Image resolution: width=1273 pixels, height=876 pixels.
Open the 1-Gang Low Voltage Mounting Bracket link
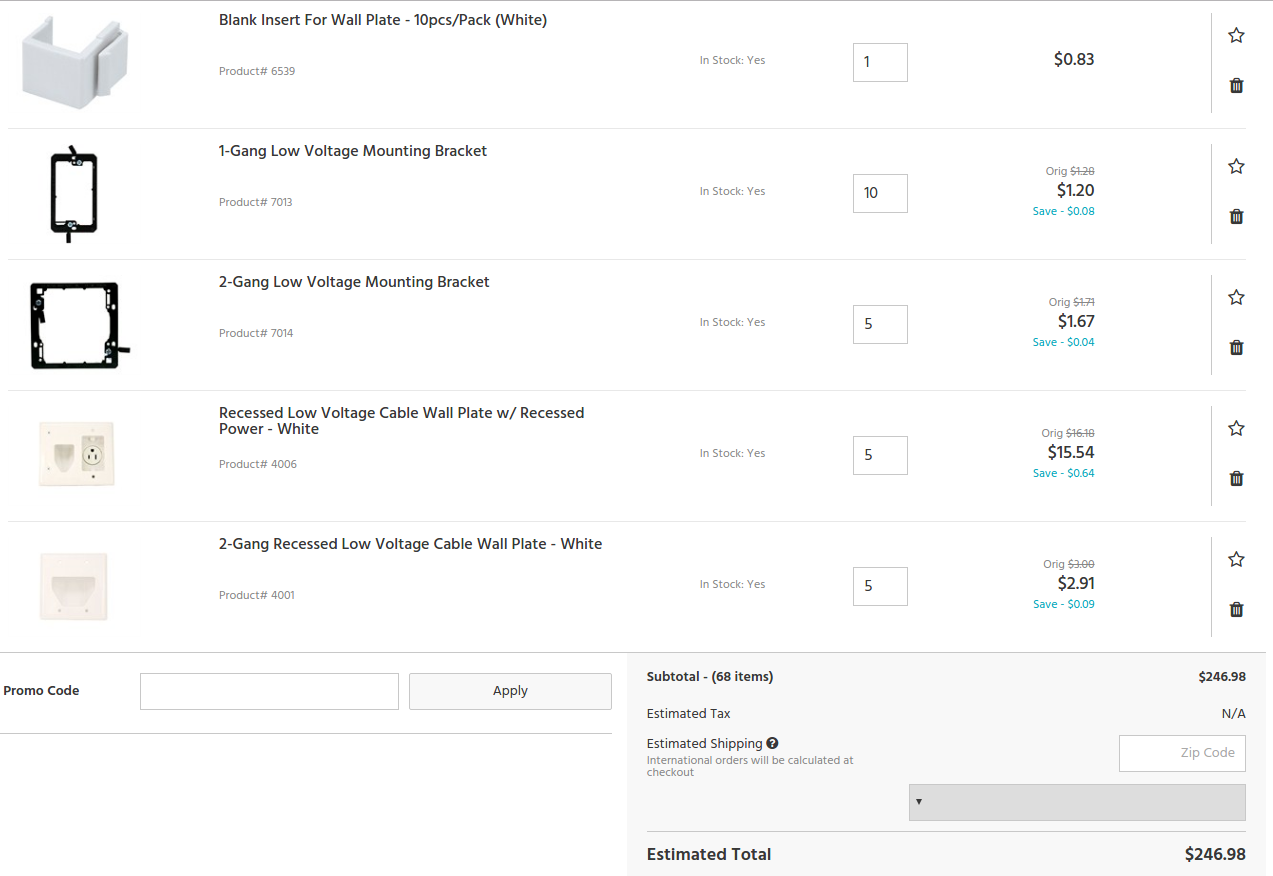click(353, 151)
